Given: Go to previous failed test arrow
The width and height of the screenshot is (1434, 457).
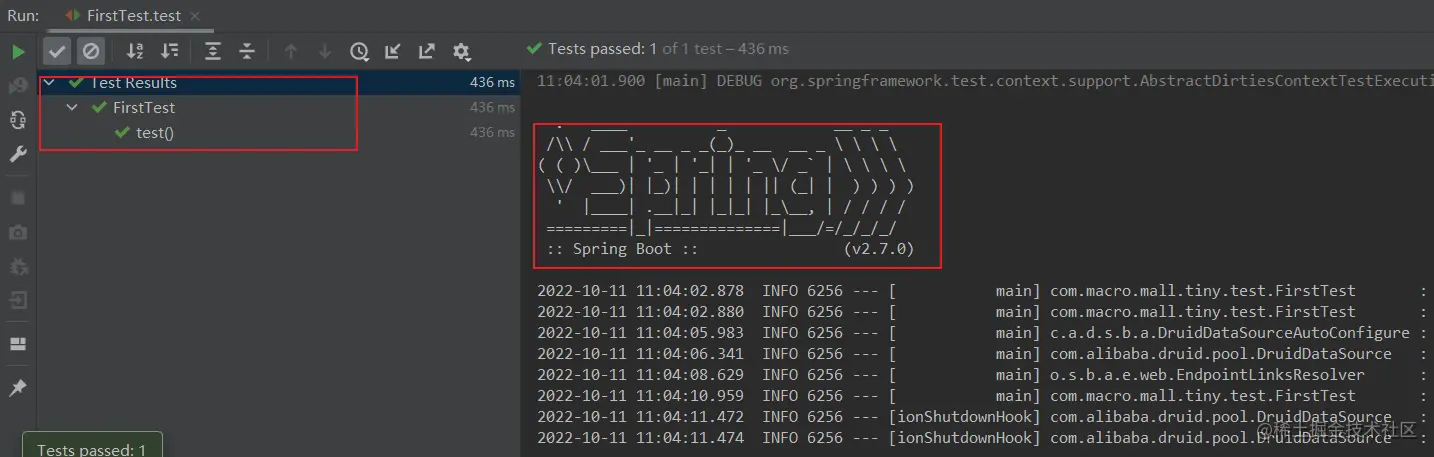Looking at the screenshot, I should [x=291, y=51].
